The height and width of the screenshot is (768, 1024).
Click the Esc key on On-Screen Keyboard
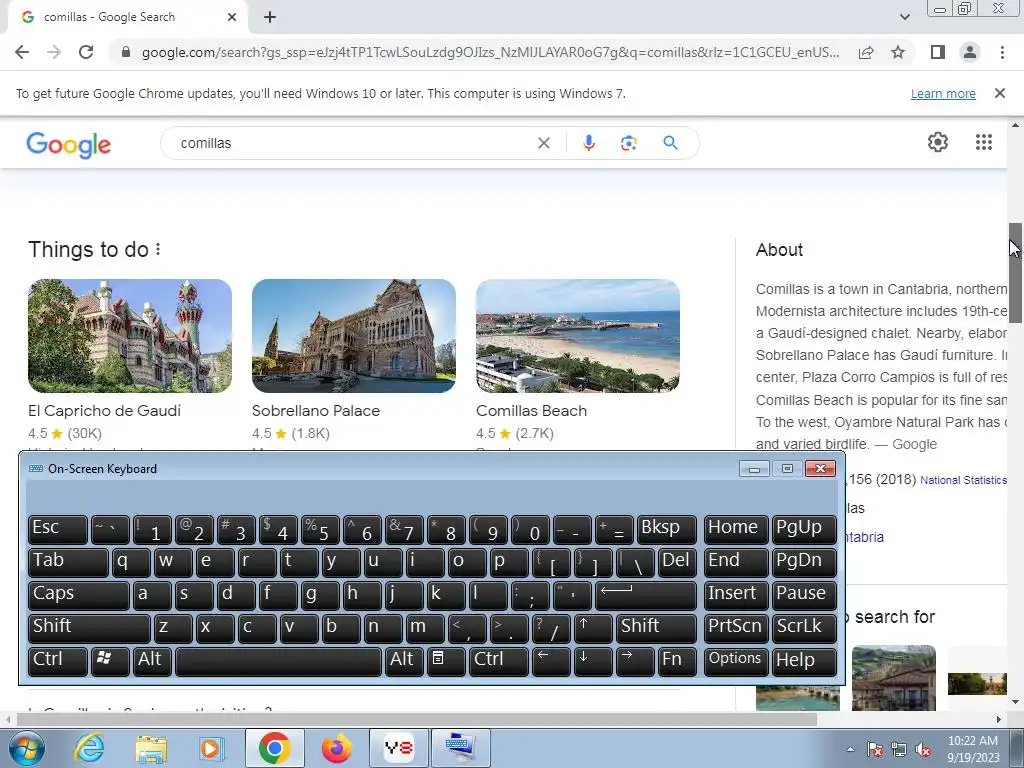[57, 528]
